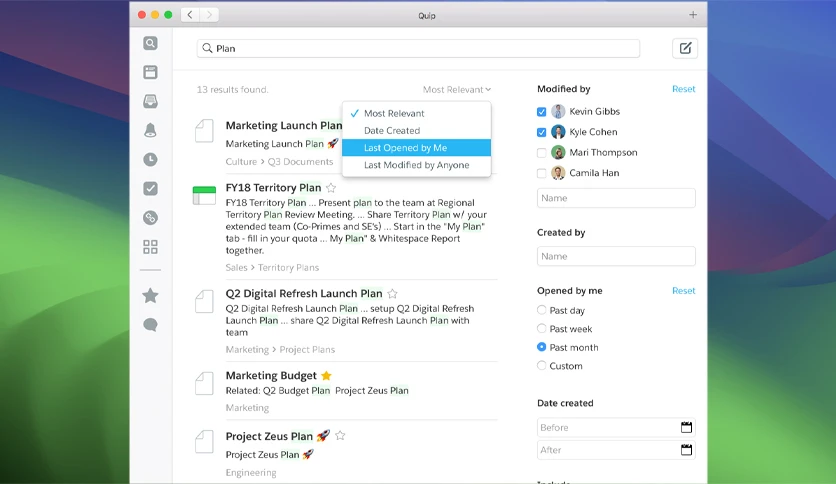The image size is (836, 484).
Task: Click the Territory Plans folder path
Action: pyautogui.click(x=288, y=268)
